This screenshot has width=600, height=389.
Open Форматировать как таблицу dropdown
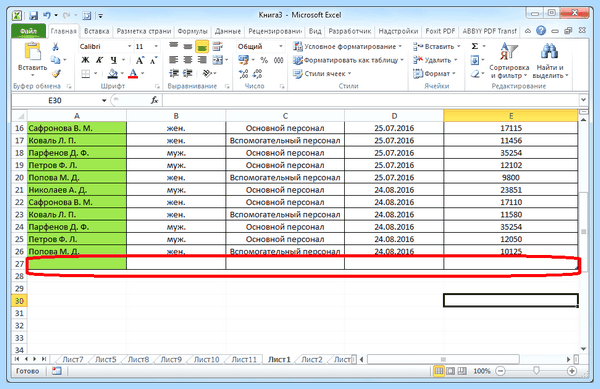point(348,60)
